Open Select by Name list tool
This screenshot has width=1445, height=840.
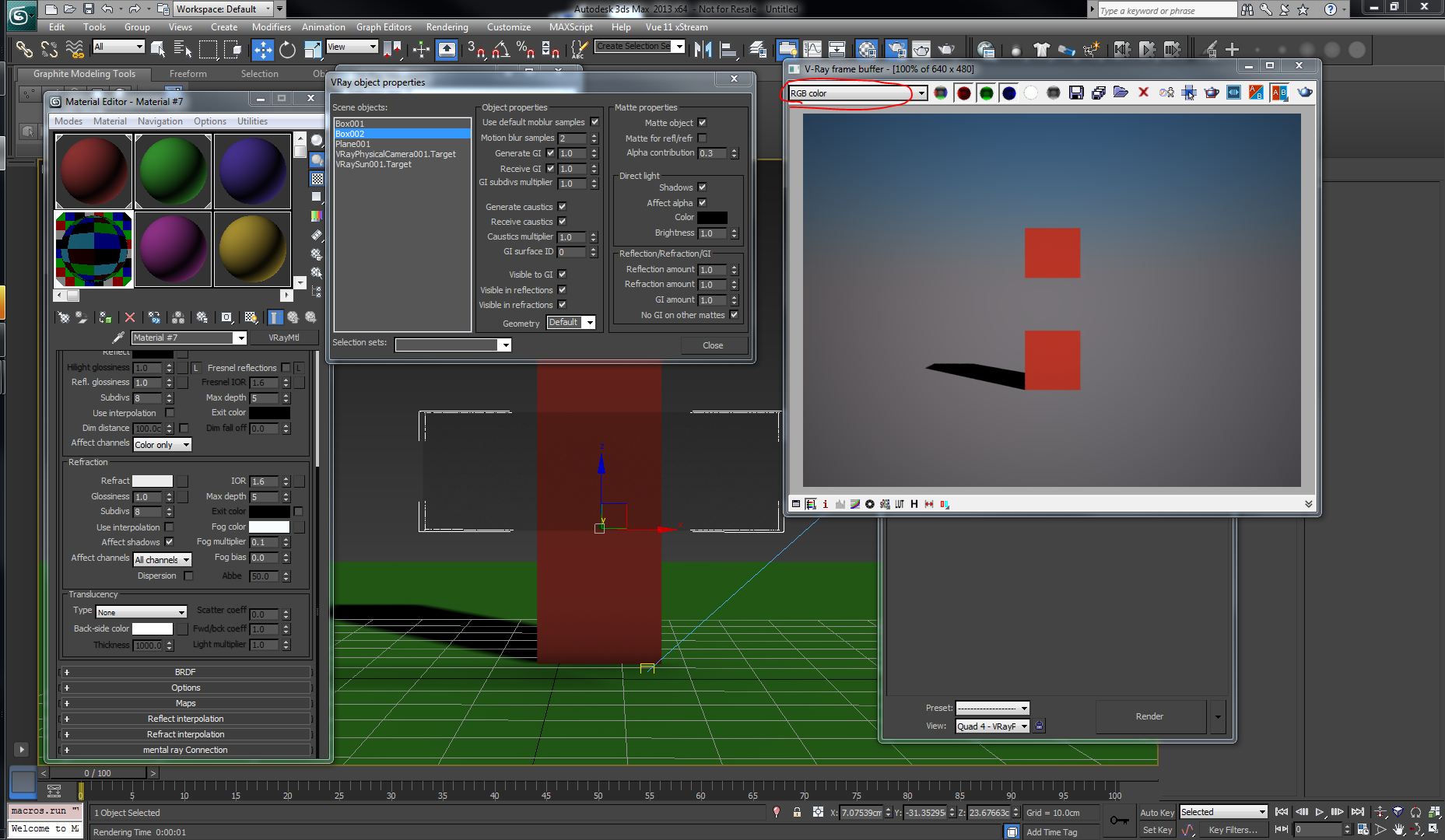click(x=183, y=50)
